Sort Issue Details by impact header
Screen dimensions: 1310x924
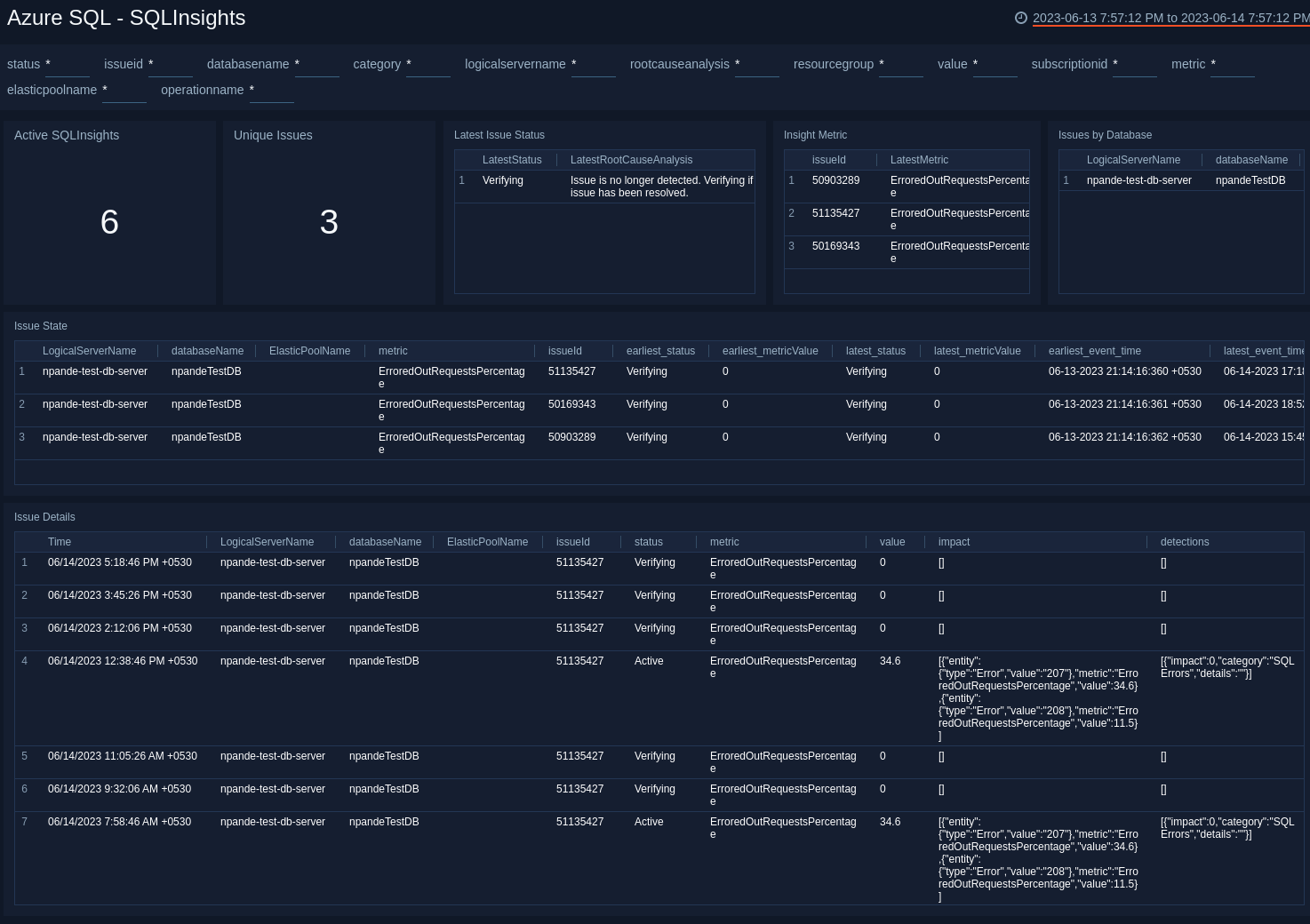point(954,542)
